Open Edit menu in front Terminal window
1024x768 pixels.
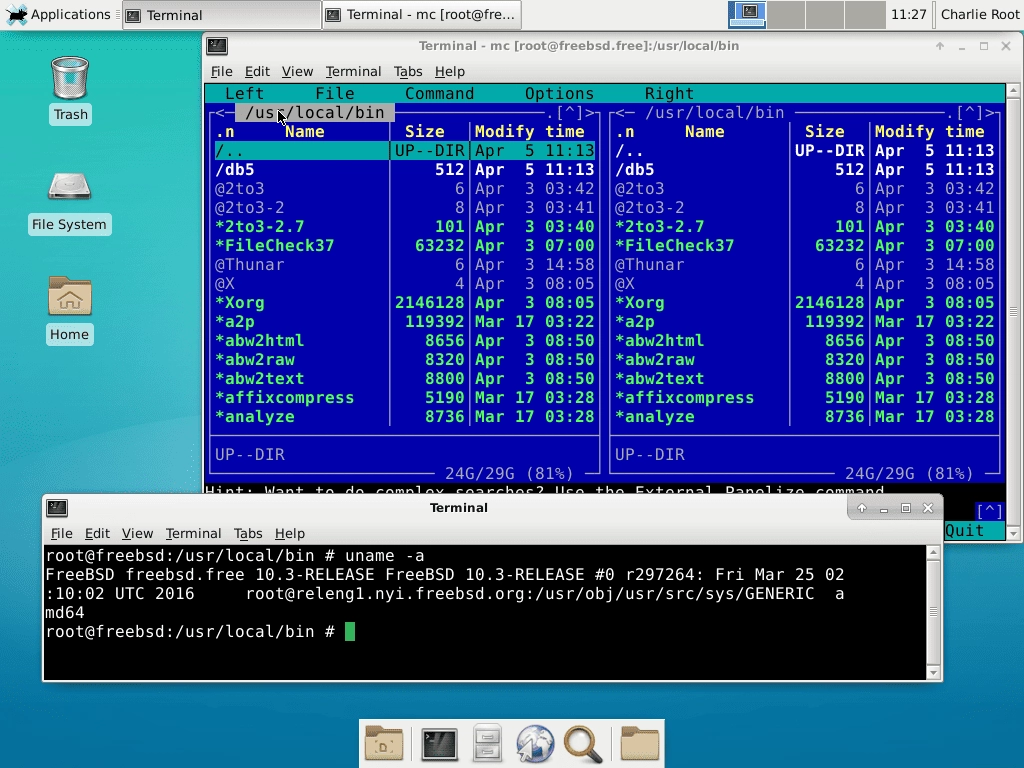(97, 534)
